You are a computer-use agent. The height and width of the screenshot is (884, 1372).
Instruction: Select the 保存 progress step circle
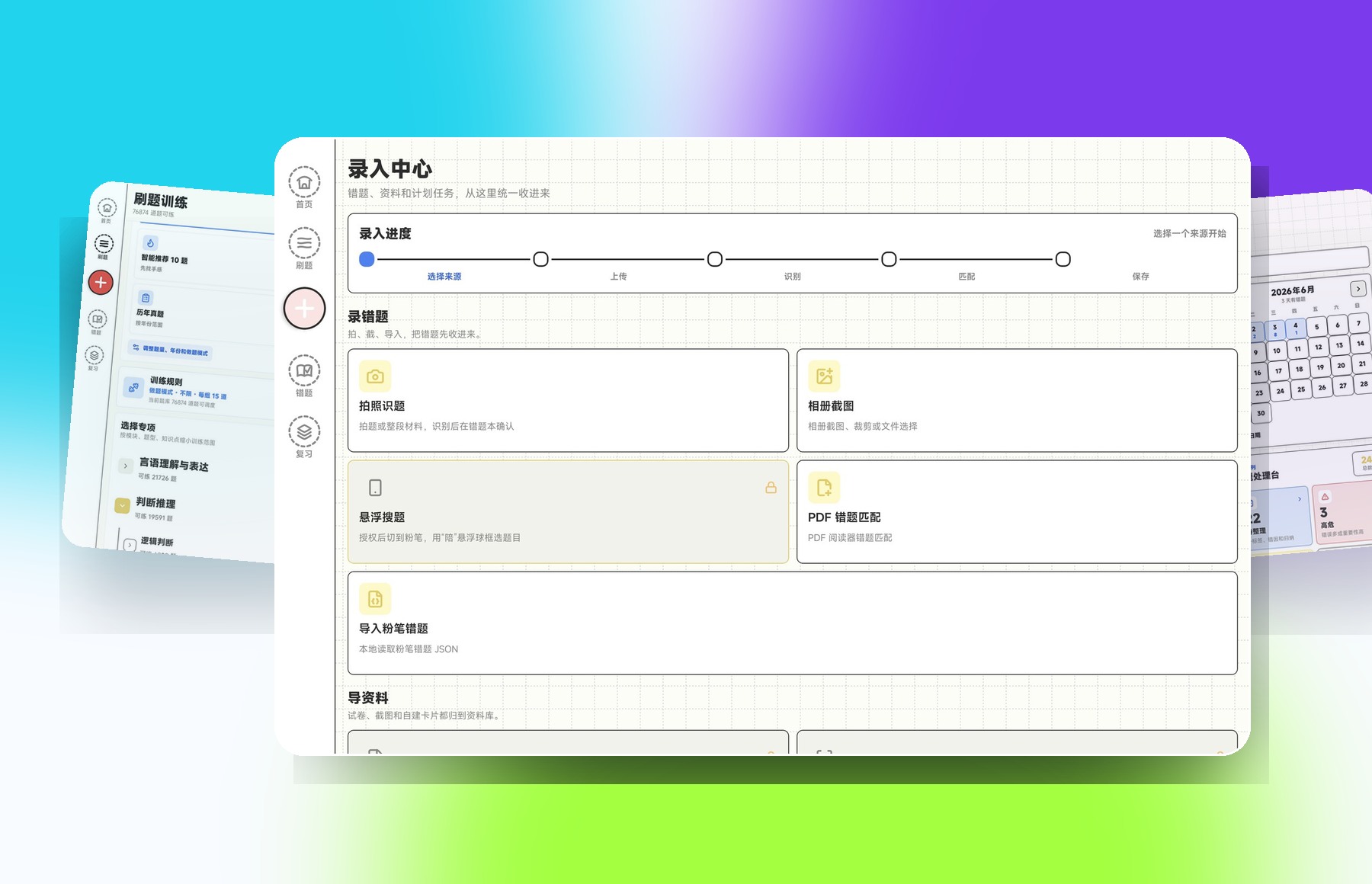[1063, 259]
